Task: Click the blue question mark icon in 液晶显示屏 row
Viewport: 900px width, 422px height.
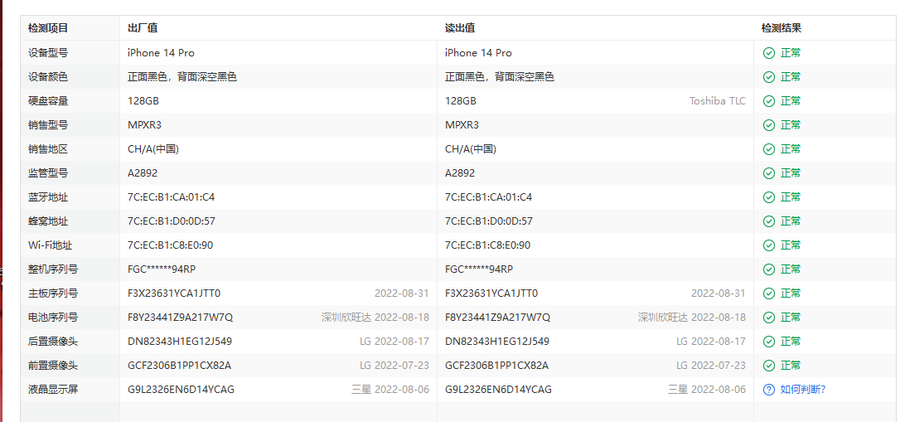Action: [769, 390]
